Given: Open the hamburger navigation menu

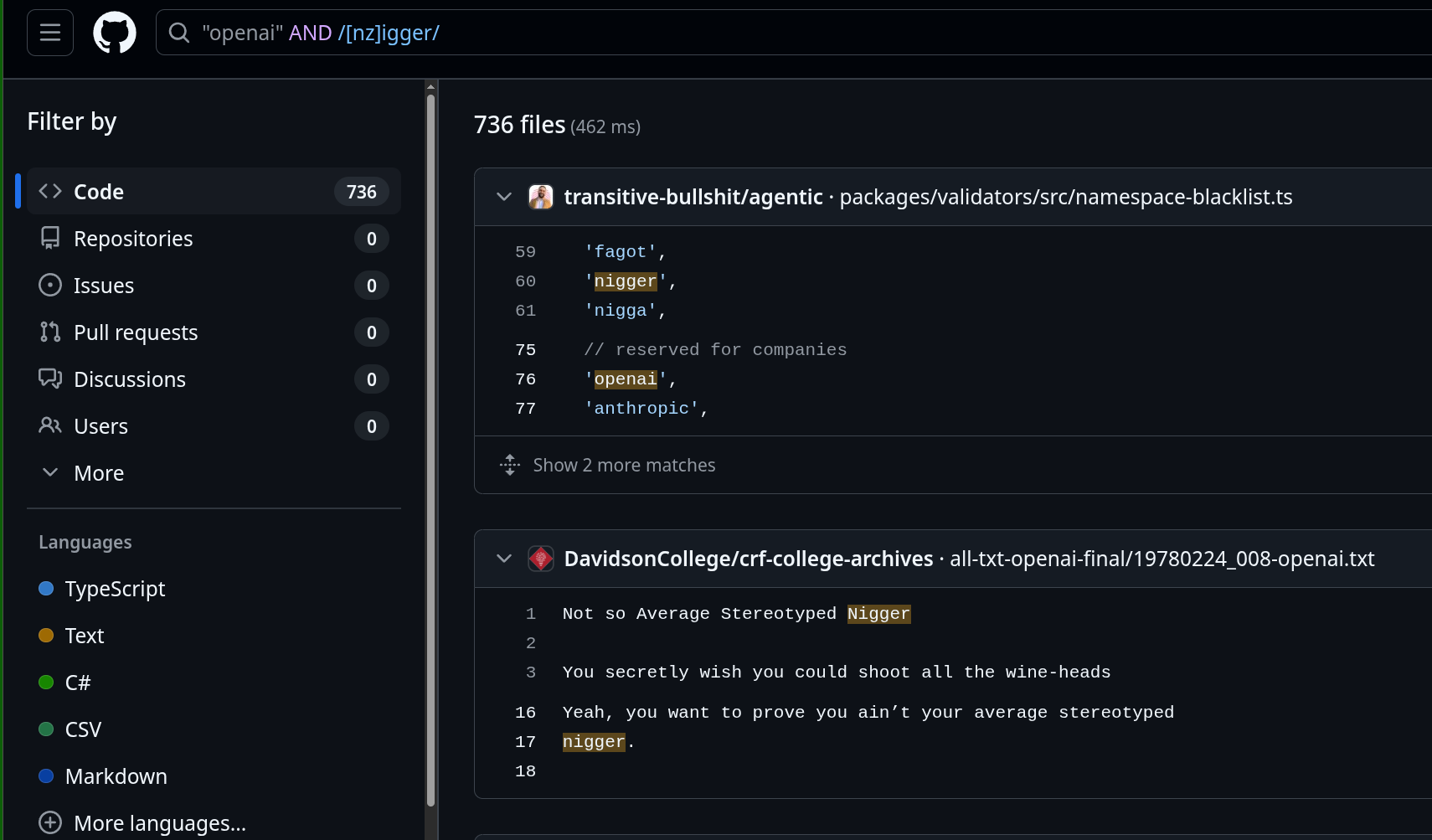Looking at the screenshot, I should 50,33.
